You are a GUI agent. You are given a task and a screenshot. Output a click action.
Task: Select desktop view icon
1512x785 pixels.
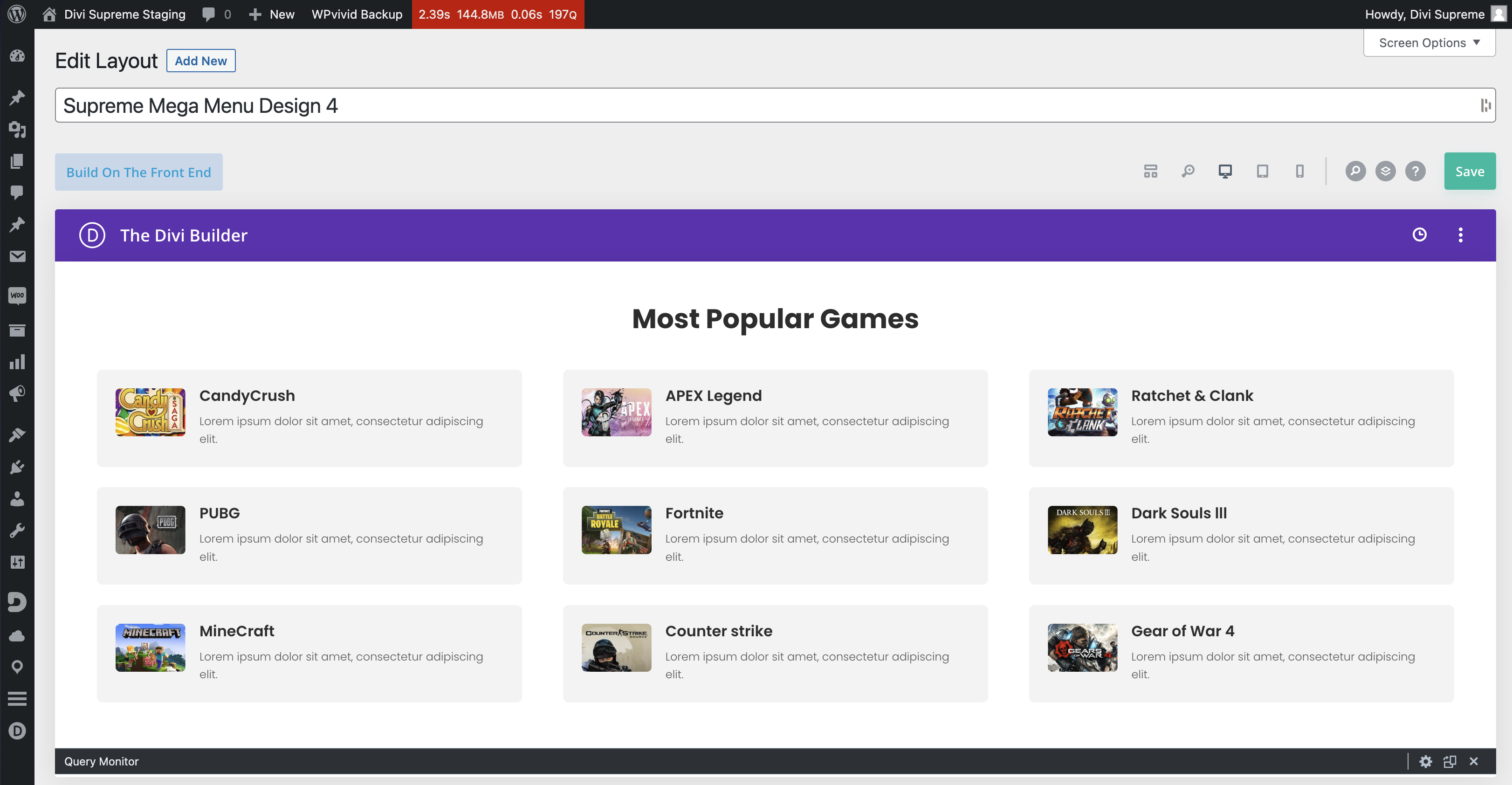[1225, 172]
